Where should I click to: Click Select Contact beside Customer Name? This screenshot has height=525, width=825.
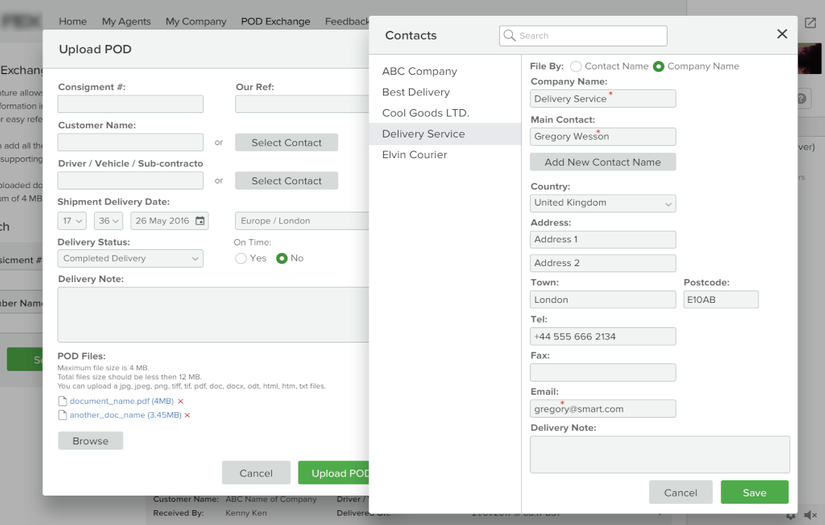tap(287, 143)
